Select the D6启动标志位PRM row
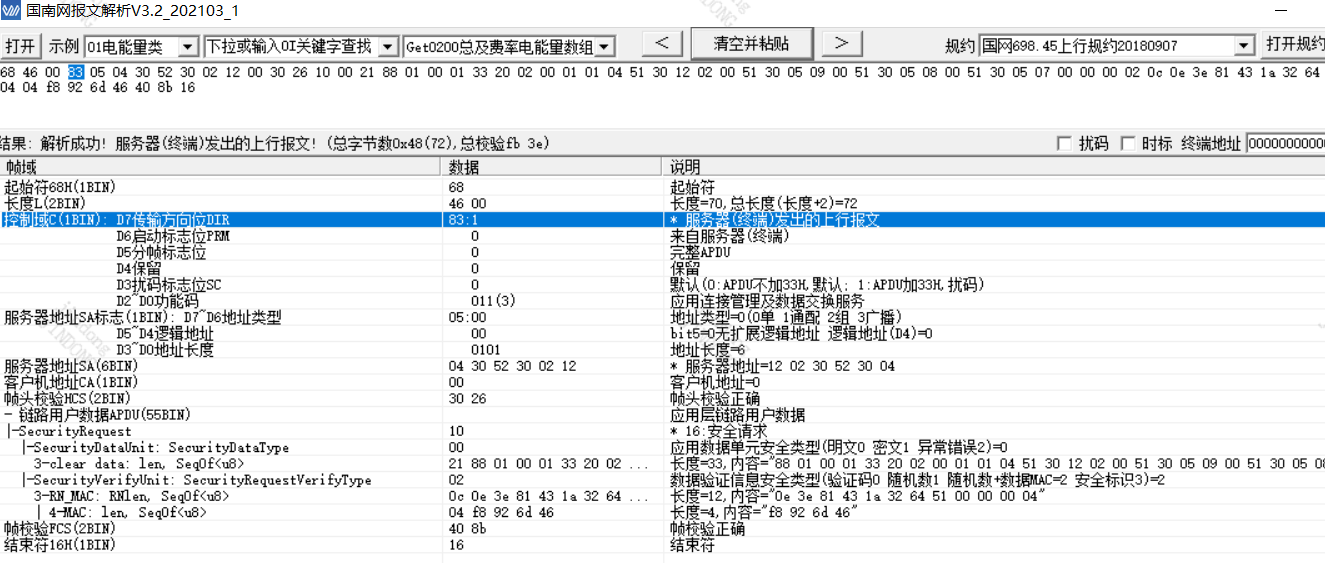 [x=662, y=236]
